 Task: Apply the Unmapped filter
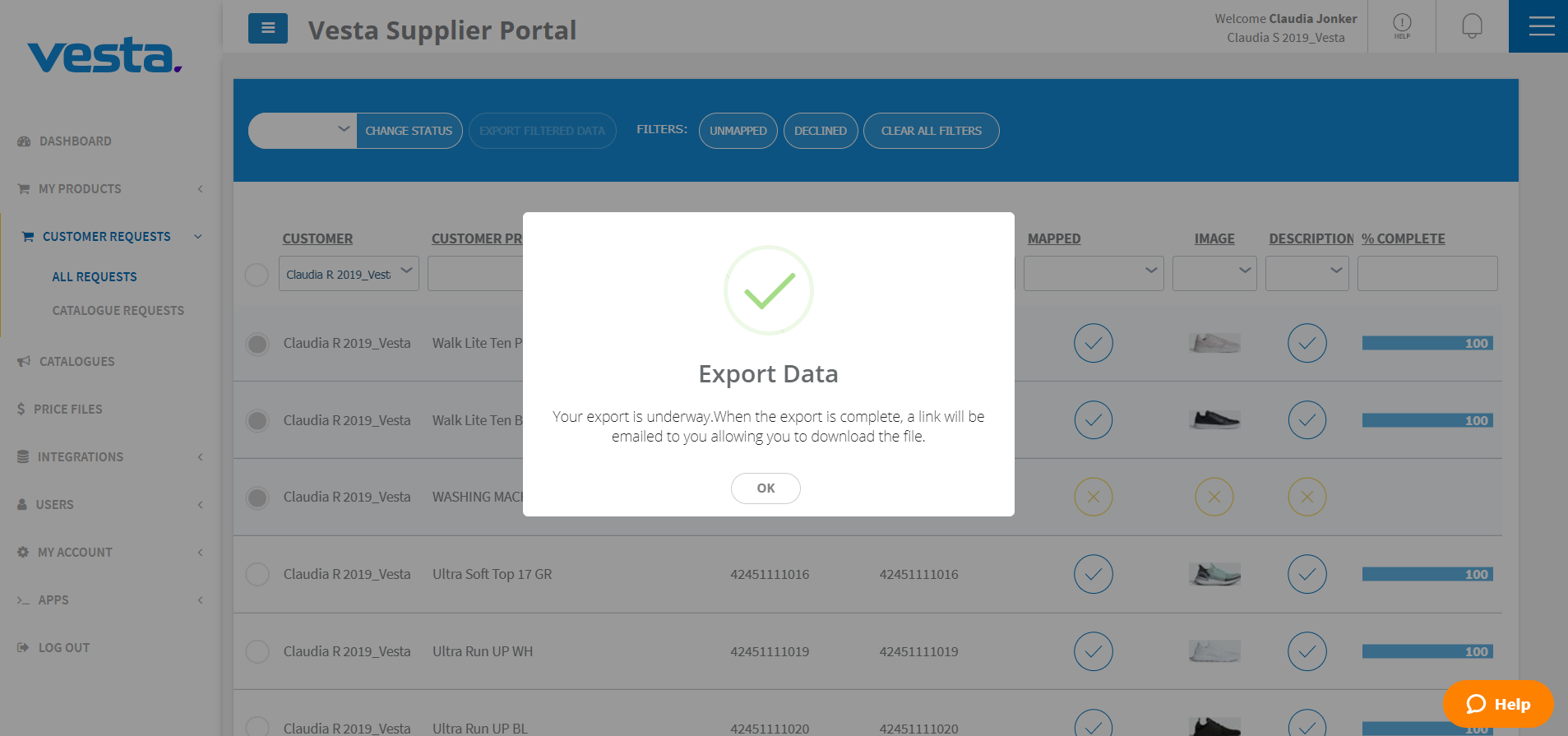(738, 131)
